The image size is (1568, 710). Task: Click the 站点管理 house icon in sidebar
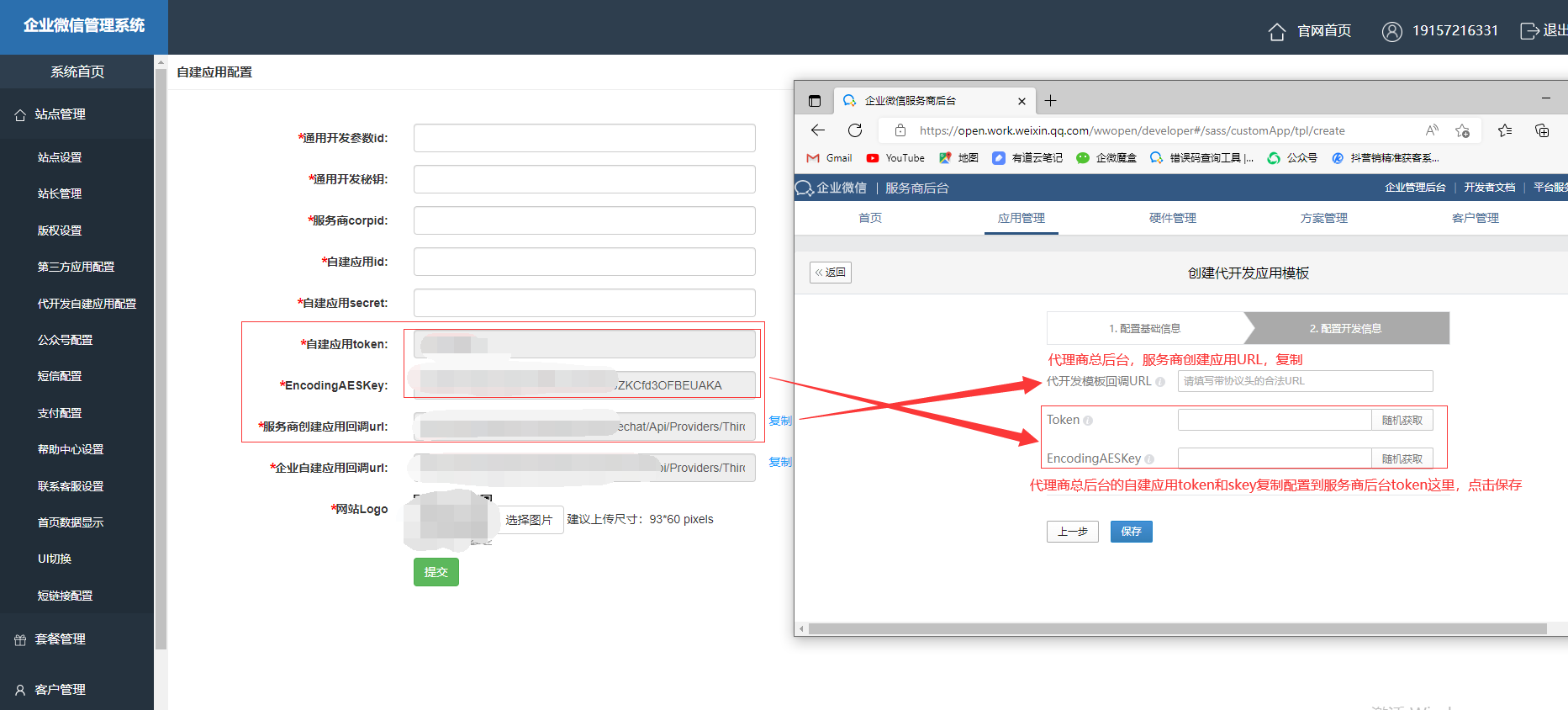coord(20,115)
